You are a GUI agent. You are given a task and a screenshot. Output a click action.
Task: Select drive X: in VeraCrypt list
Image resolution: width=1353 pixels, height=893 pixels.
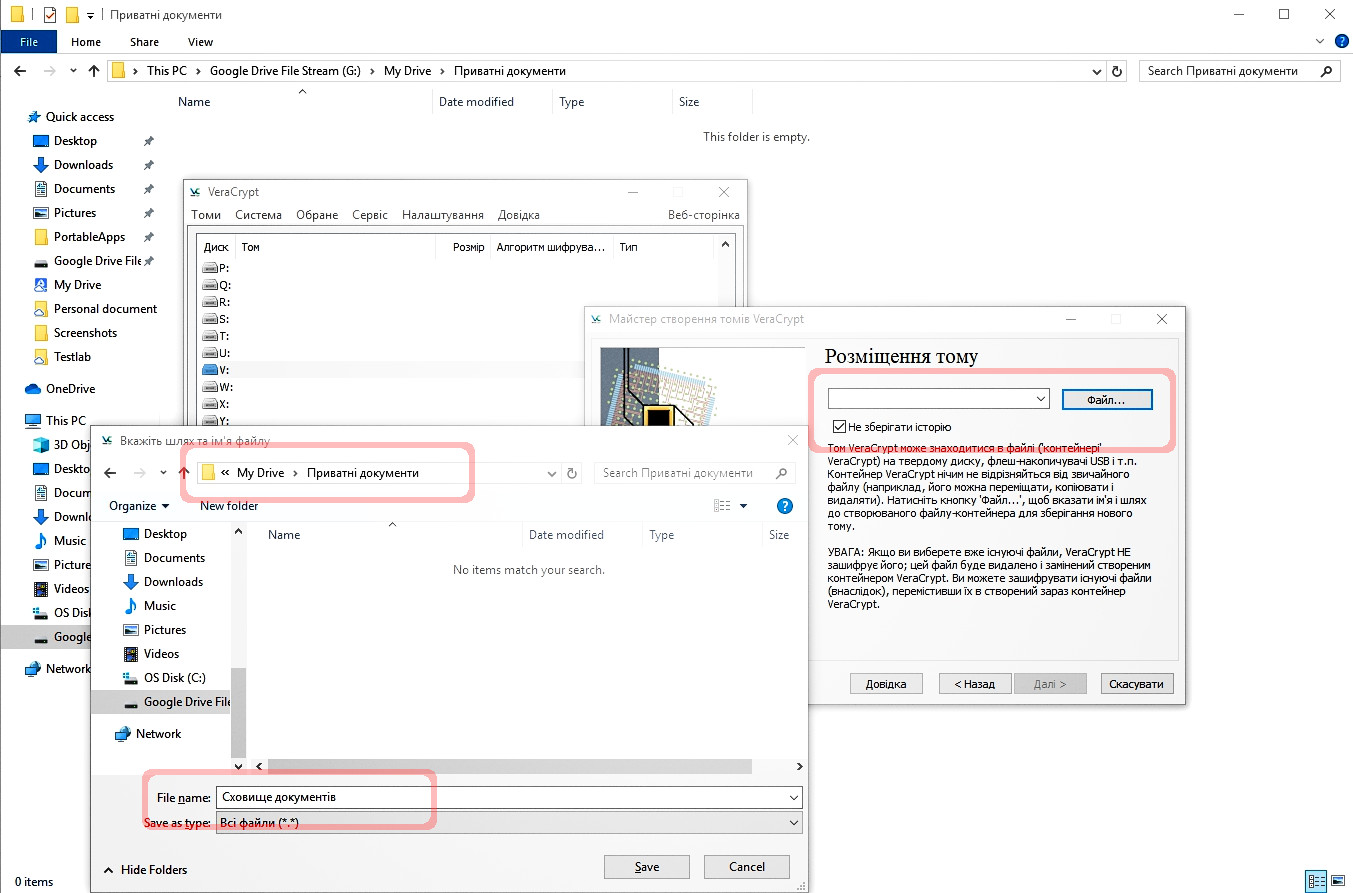[x=216, y=404]
